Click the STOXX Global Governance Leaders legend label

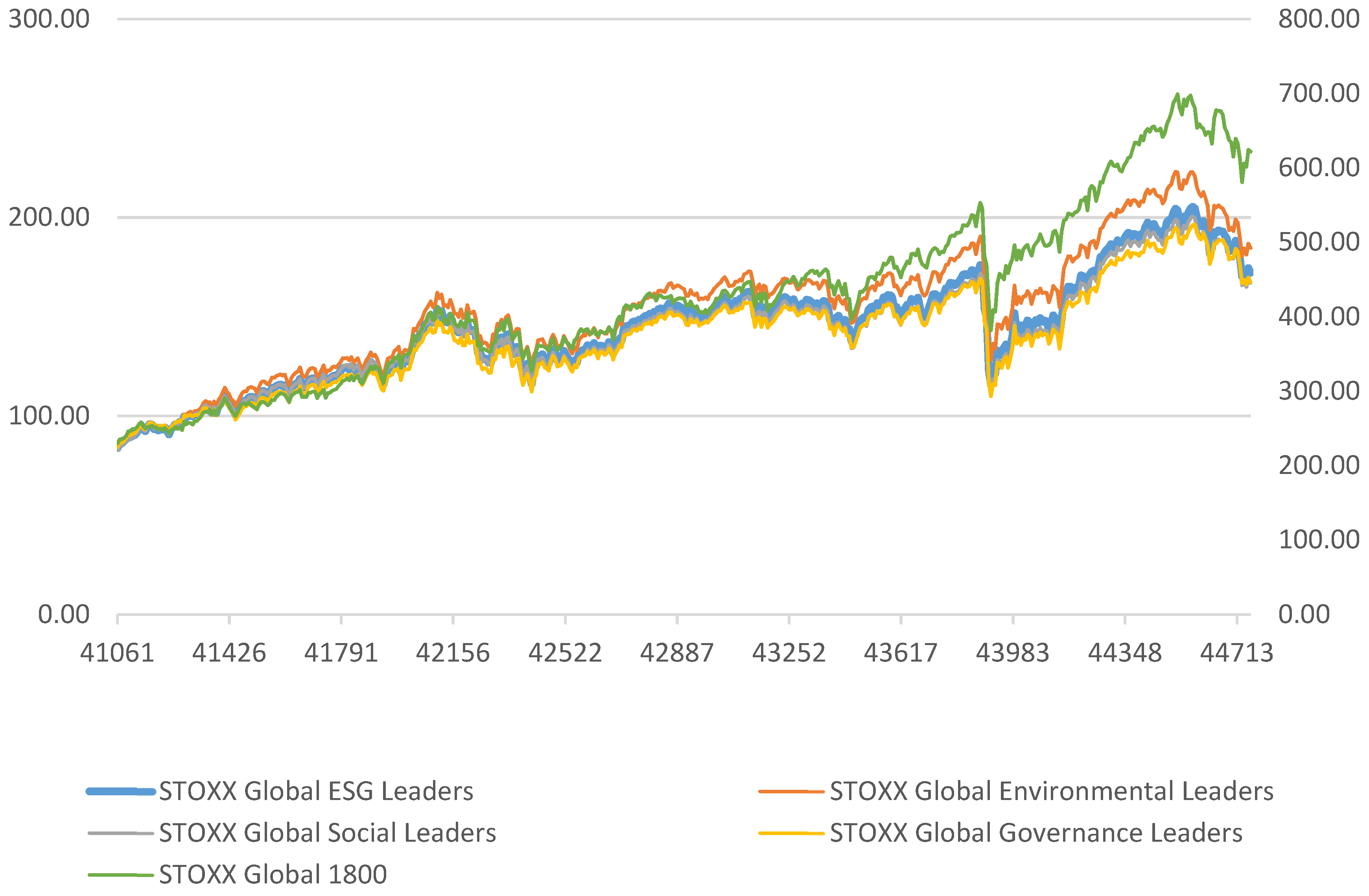pos(1036,833)
